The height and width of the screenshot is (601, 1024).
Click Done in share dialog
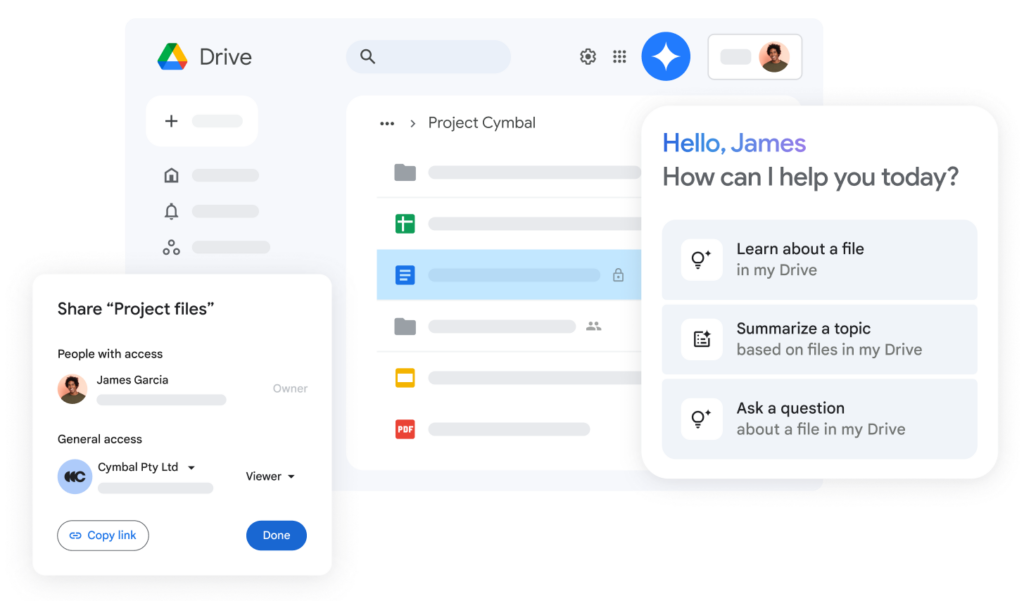coord(276,536)
